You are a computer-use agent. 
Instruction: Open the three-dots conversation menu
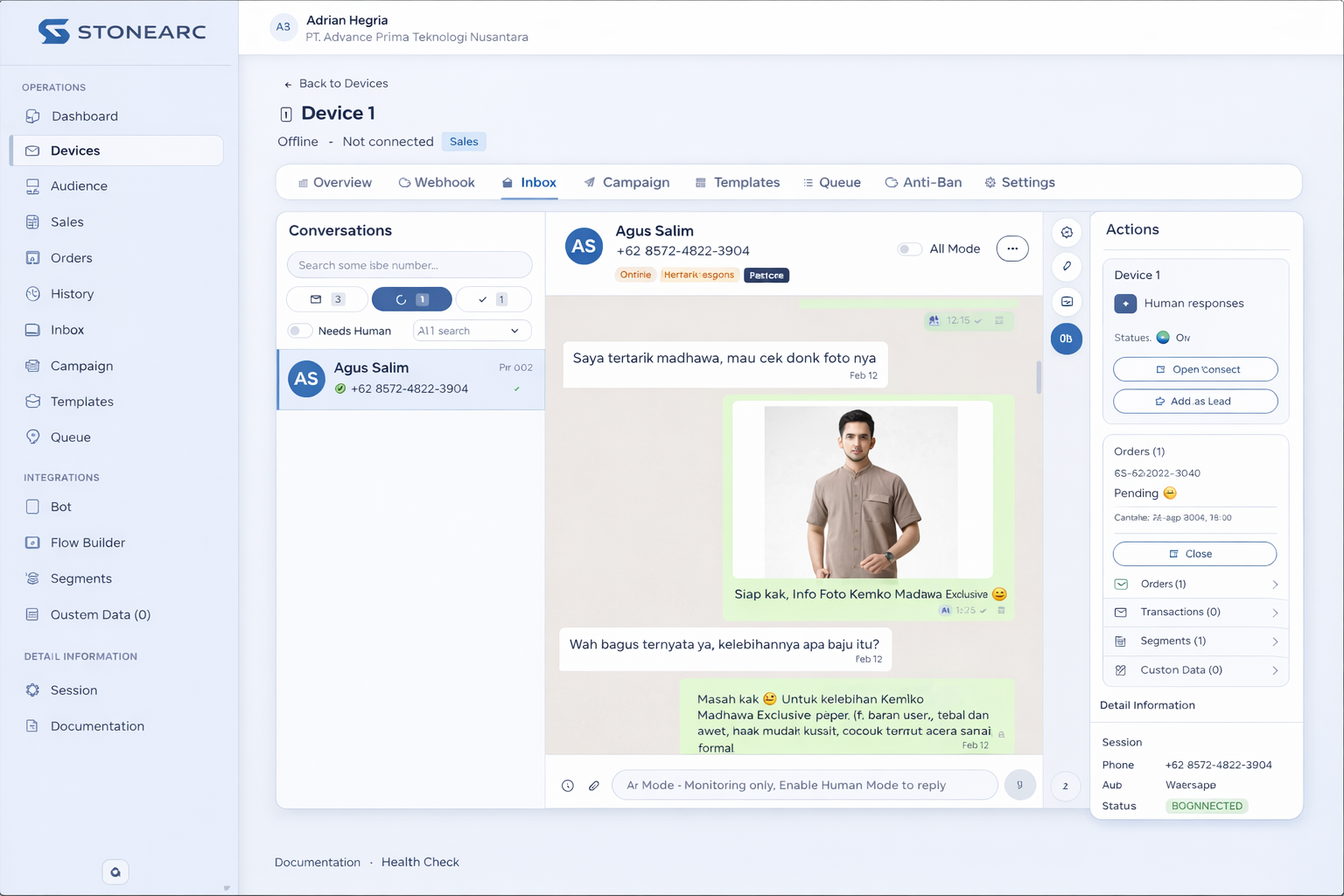pyautogui.click(x=1011, y=248)
